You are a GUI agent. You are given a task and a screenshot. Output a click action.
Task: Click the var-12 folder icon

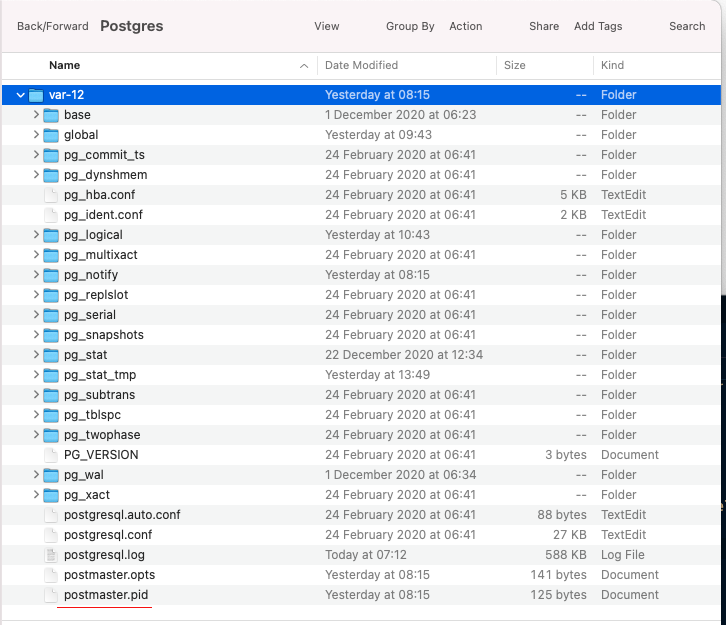tap(36, 95)
